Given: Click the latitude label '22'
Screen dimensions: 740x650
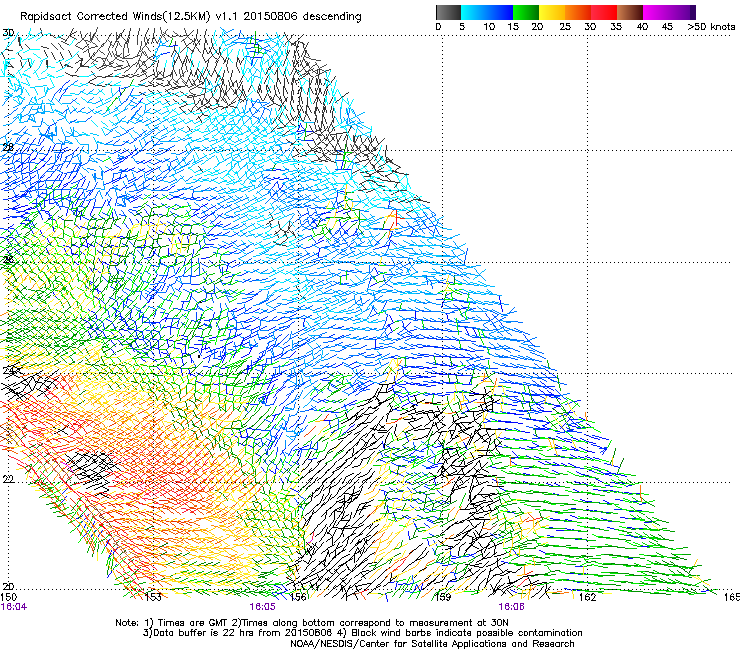Looking at the screenshot, I should coord(8,479).
